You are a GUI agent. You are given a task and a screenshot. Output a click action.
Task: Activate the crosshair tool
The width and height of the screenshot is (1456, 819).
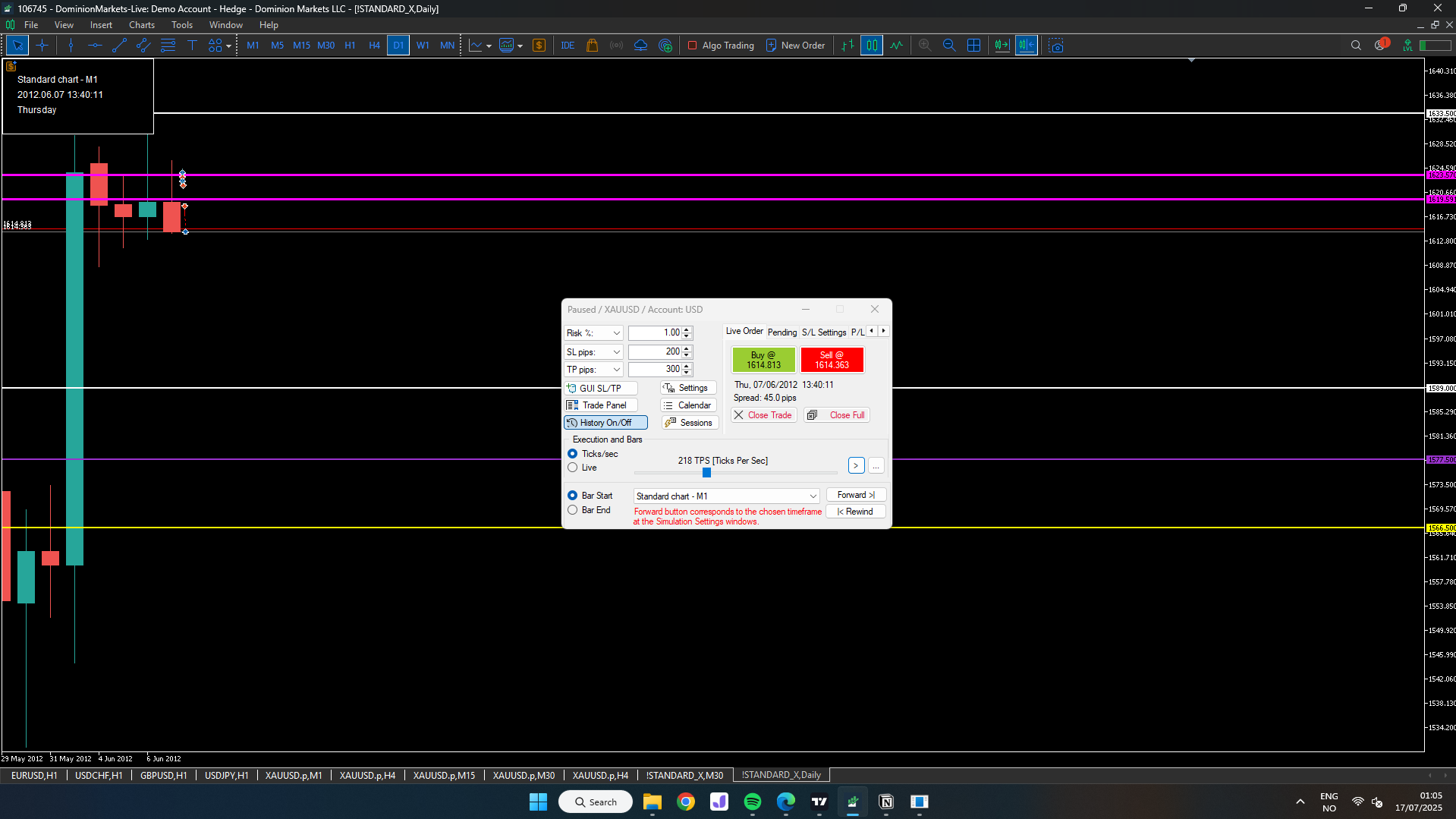(42, 46)
